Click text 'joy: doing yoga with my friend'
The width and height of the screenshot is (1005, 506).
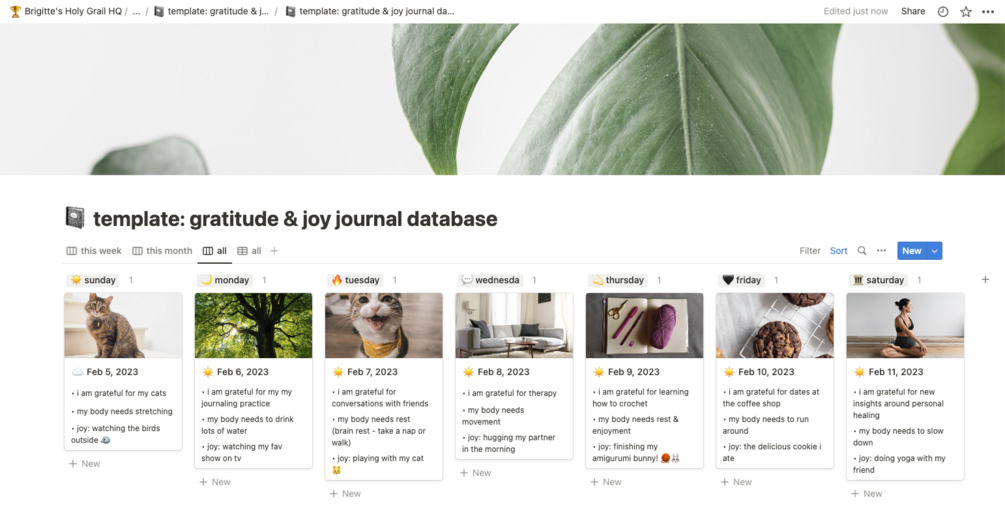pos(899,464)
